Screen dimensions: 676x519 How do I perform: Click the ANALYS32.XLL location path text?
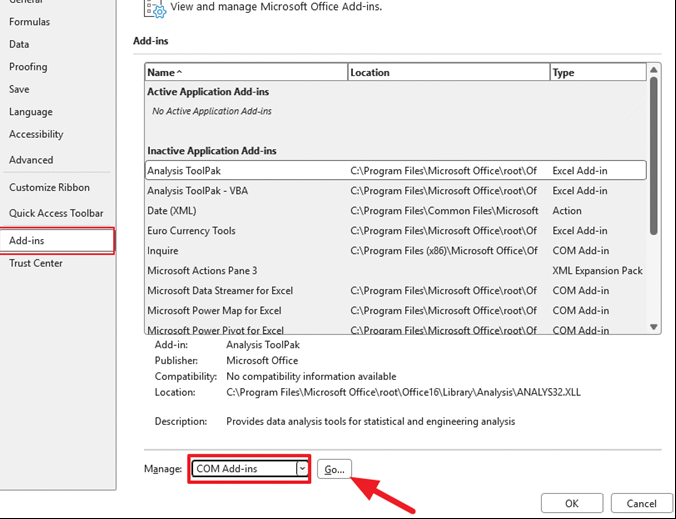tap(403, 392)
